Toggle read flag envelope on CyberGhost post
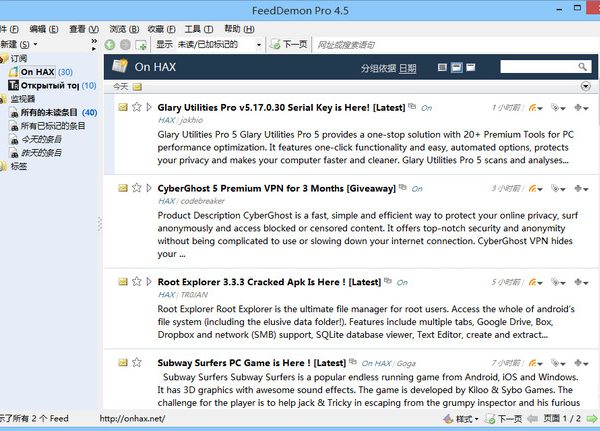The height and width of the screenshot is (431, 600). pos(123,187)
